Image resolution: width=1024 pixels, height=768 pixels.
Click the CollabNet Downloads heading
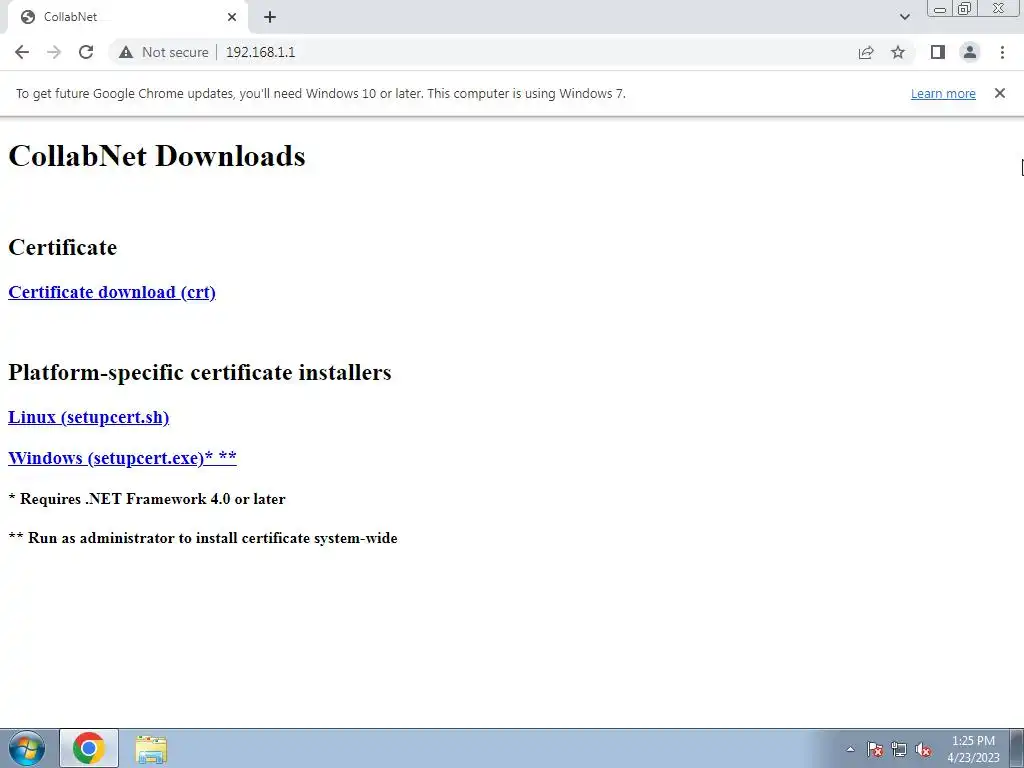click(157, 156)
